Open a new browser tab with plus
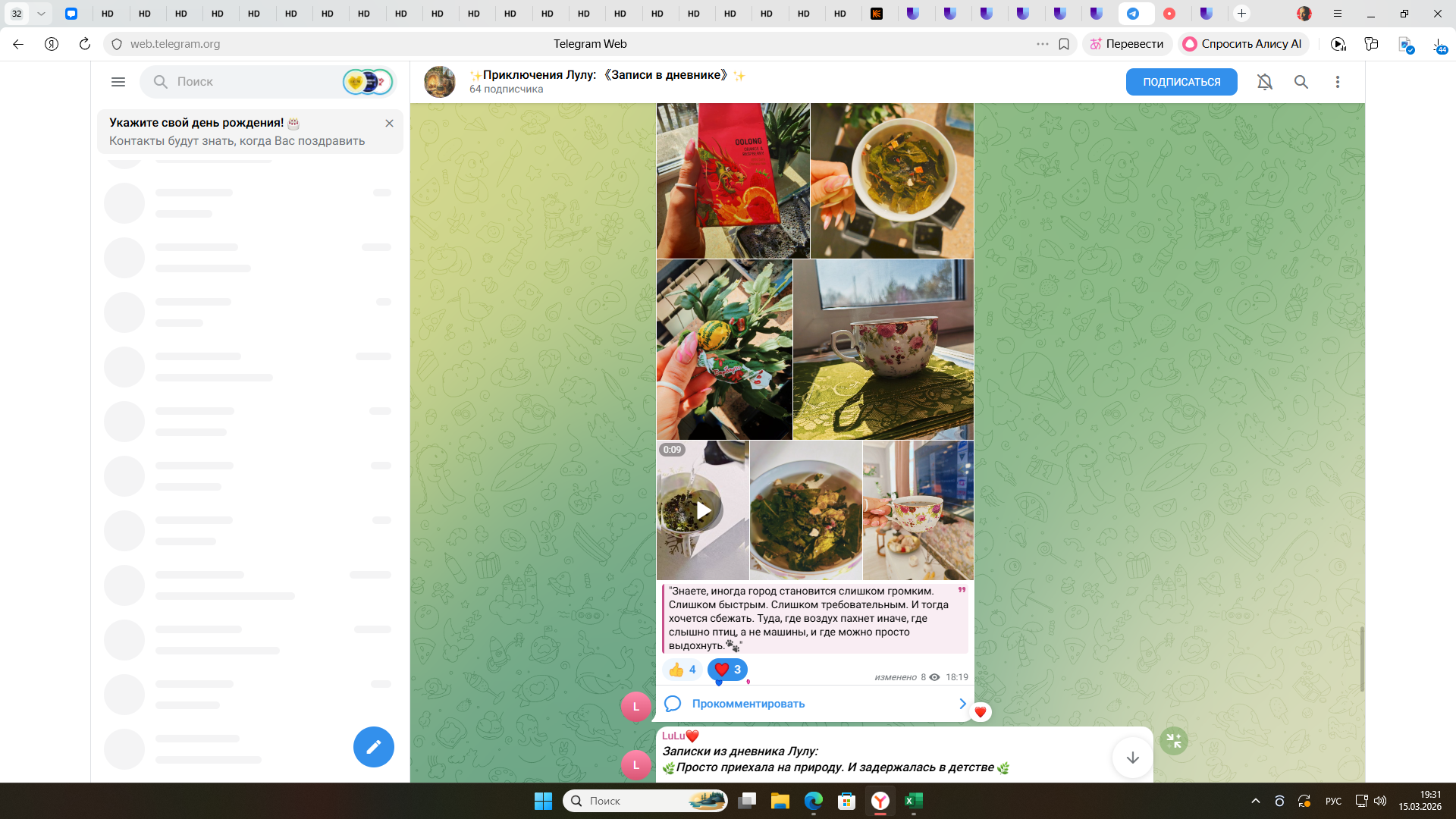 1241,14
